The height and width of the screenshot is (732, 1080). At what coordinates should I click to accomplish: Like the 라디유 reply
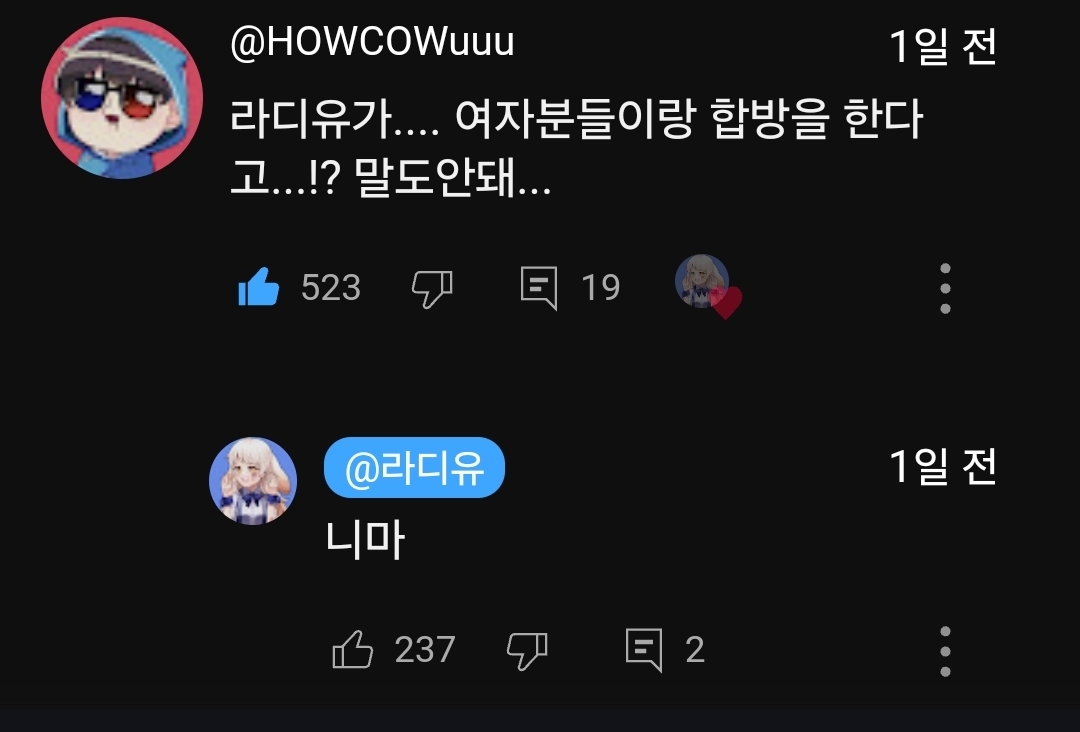[353, 649]
